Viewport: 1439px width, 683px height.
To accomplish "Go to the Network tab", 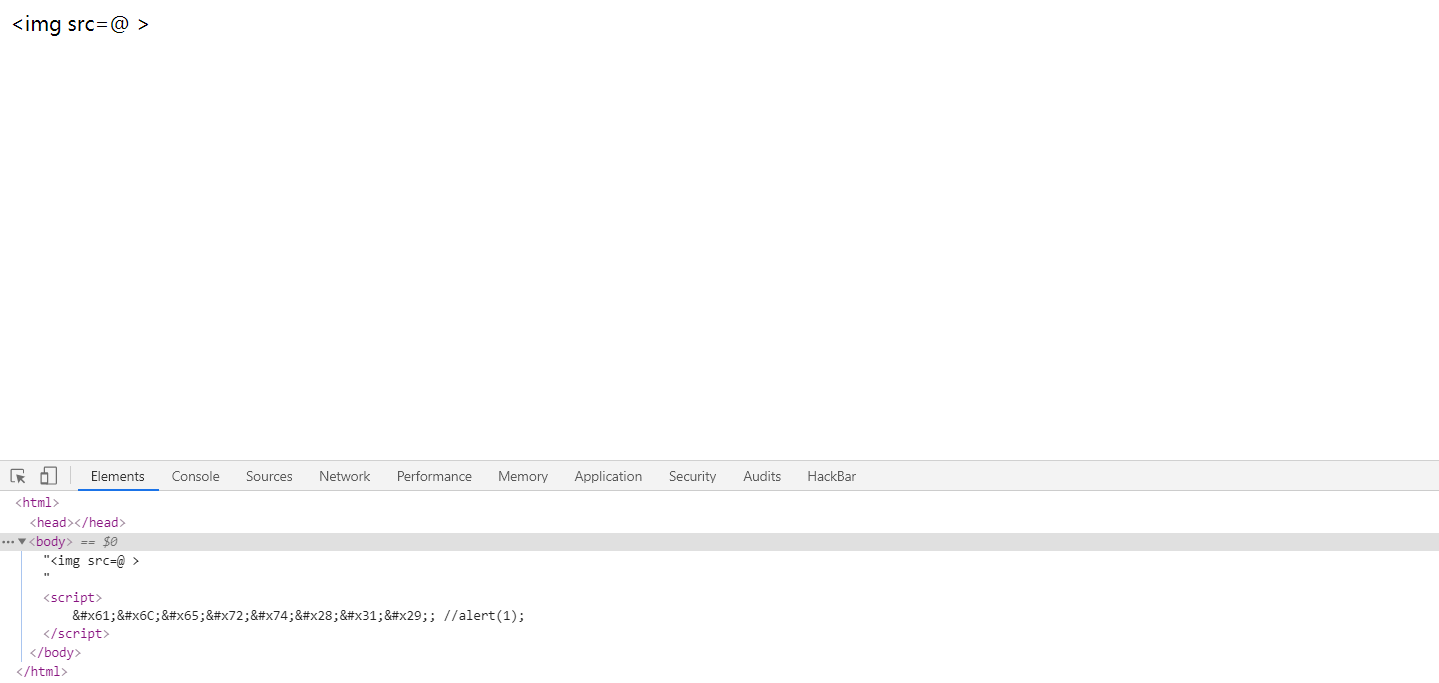I will pos(344,476).
